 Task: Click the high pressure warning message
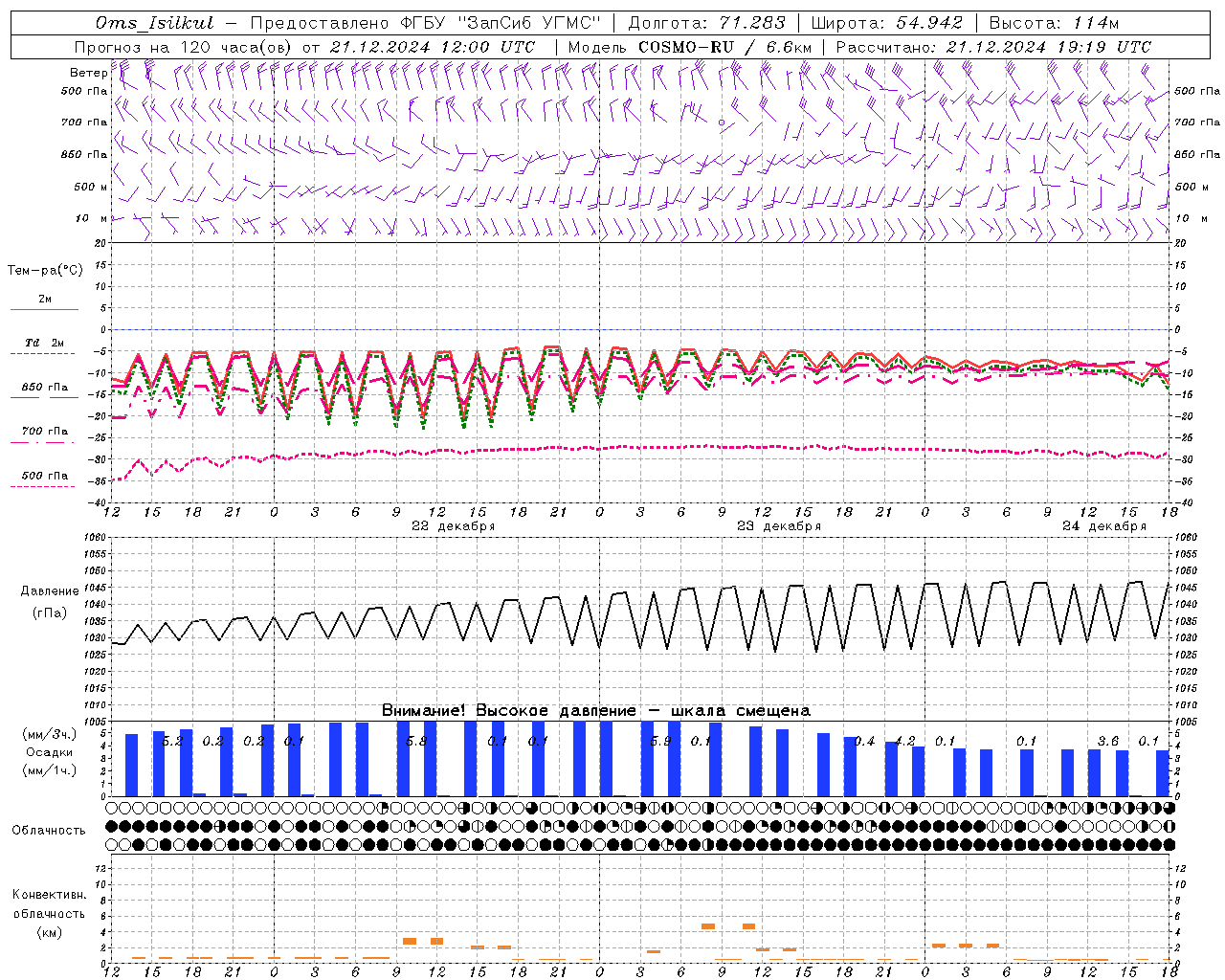595,710
